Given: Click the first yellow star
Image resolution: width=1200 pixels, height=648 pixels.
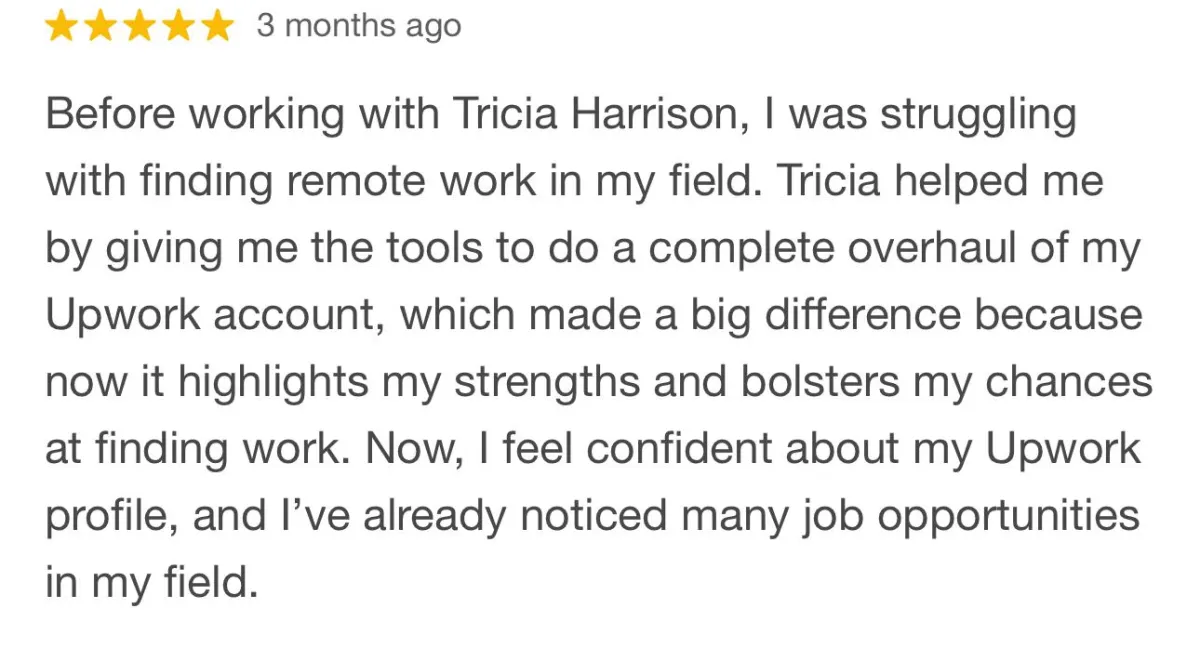Looking at the screenshot, I should [62, 26].
